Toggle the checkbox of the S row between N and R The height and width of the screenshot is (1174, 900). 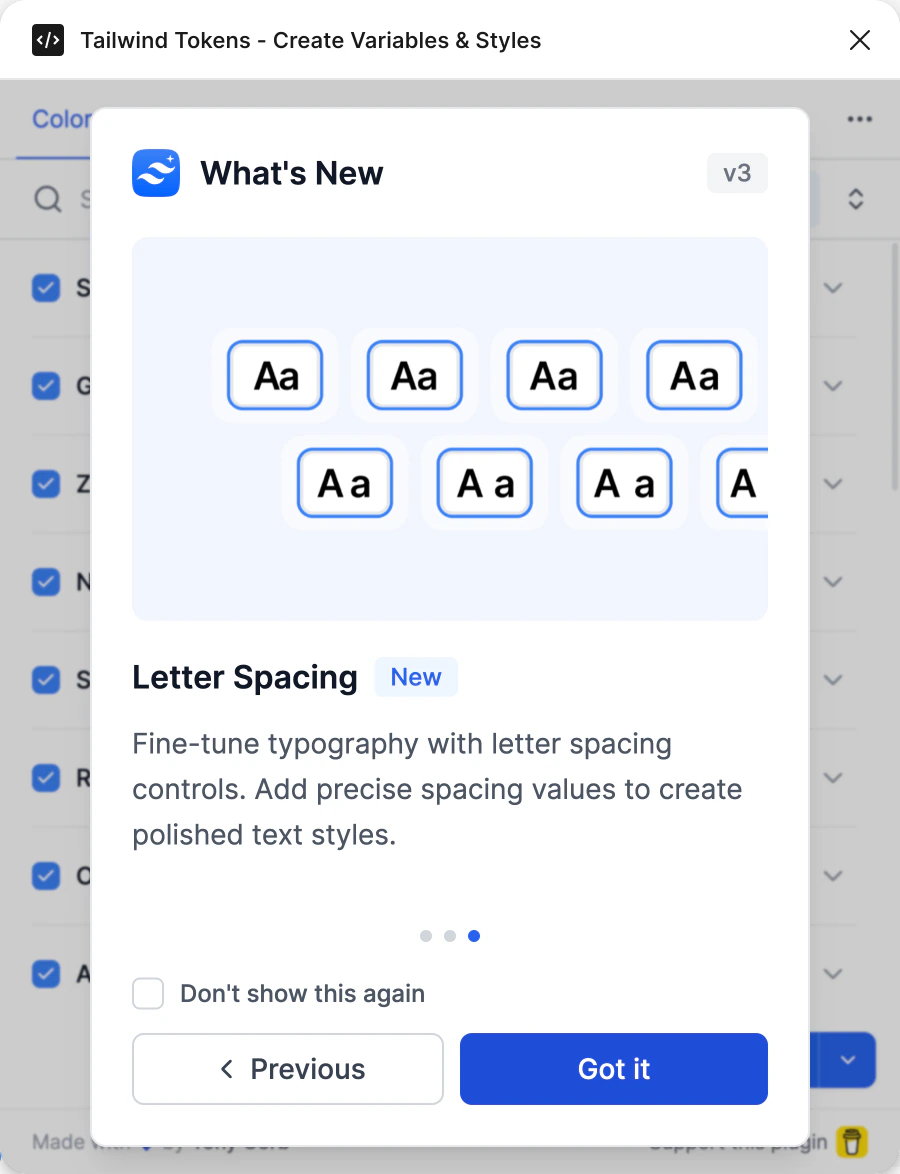point(46,680)
